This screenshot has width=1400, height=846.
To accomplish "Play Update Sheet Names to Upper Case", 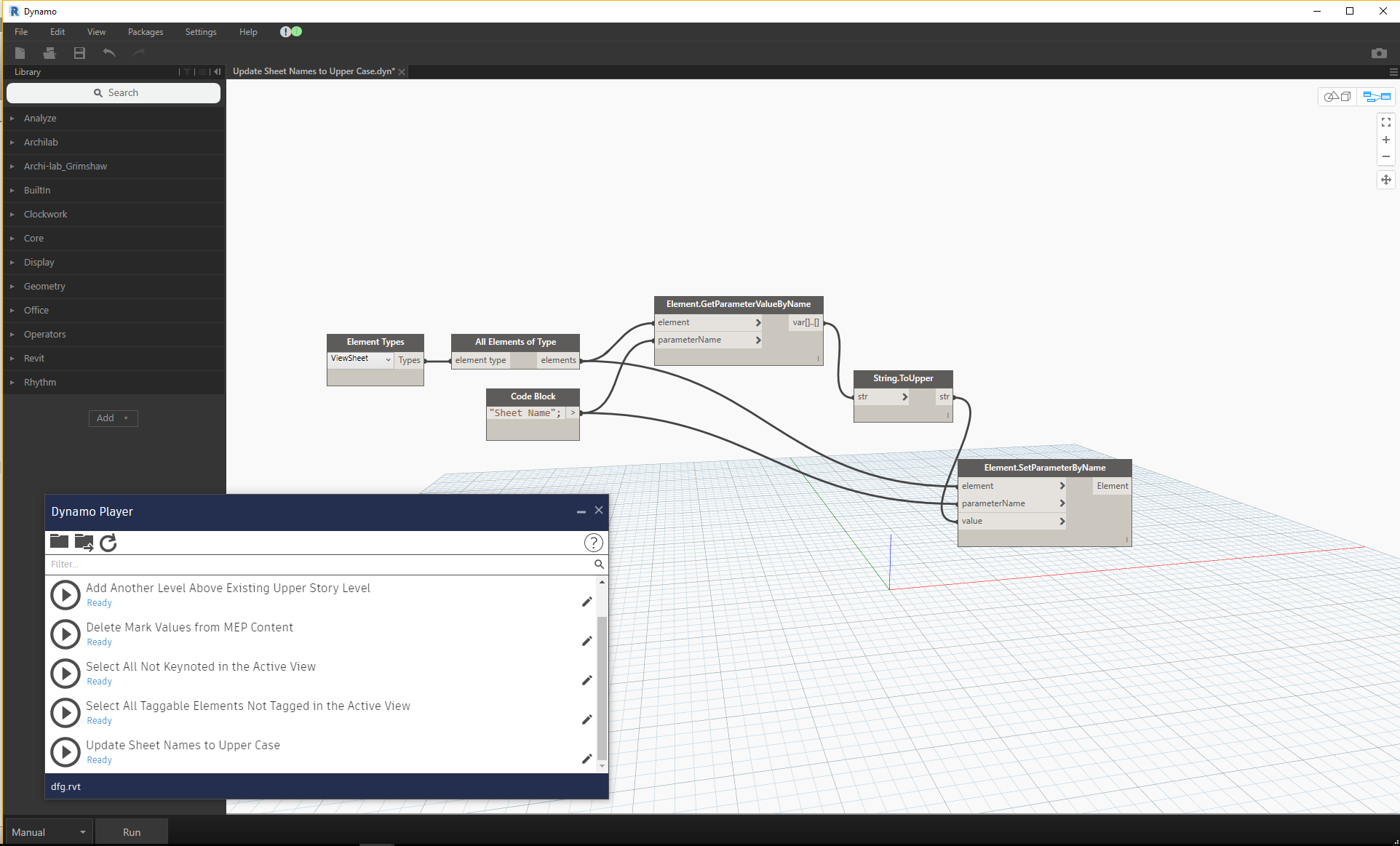I will [x=65, y=752].
